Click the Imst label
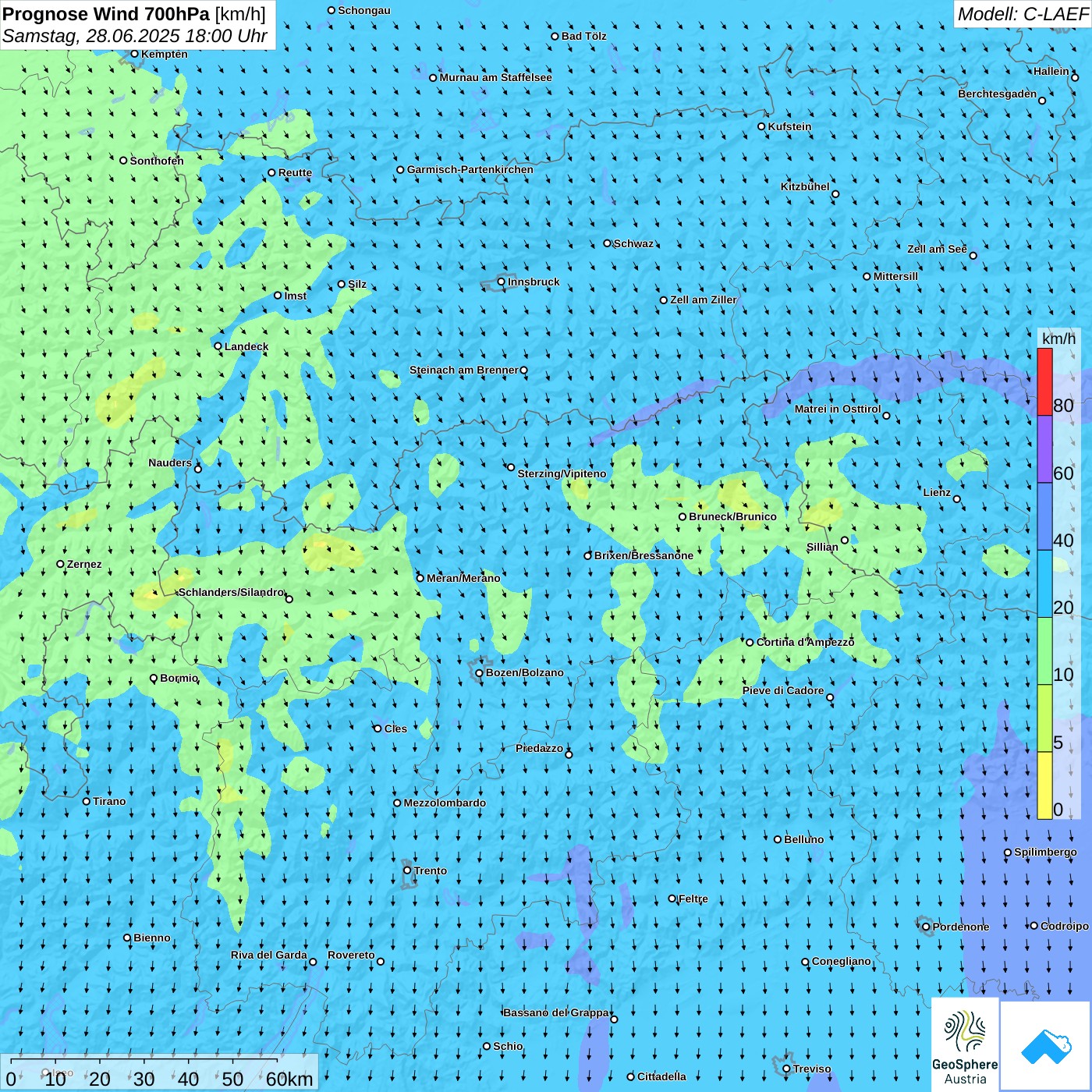1092x1092 pixels. pos(296,296)
